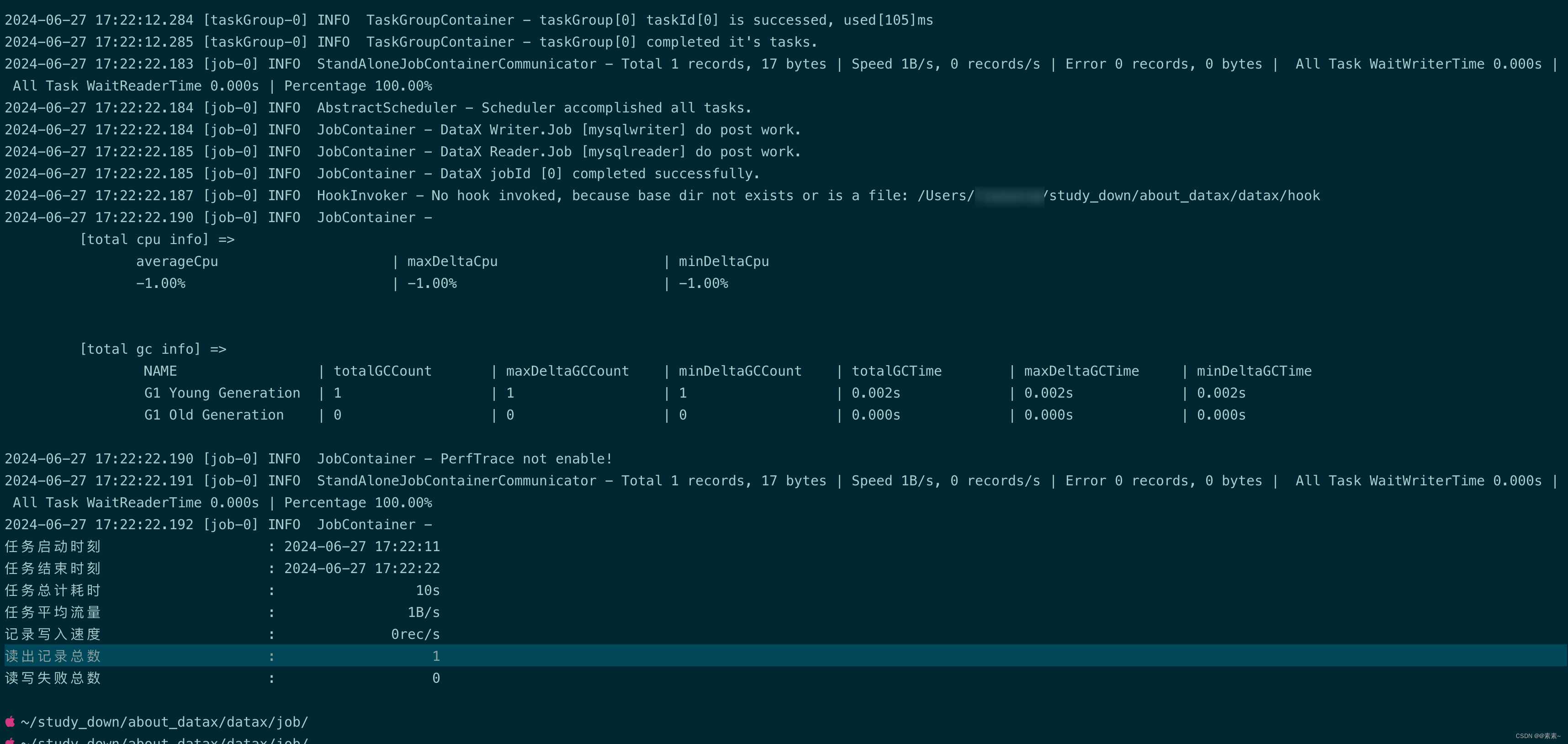The width and height of the screenshot is (1568, 744).
Task: Select the highlighted 读出记录总数 line
Action: click(x=785, y=656)
